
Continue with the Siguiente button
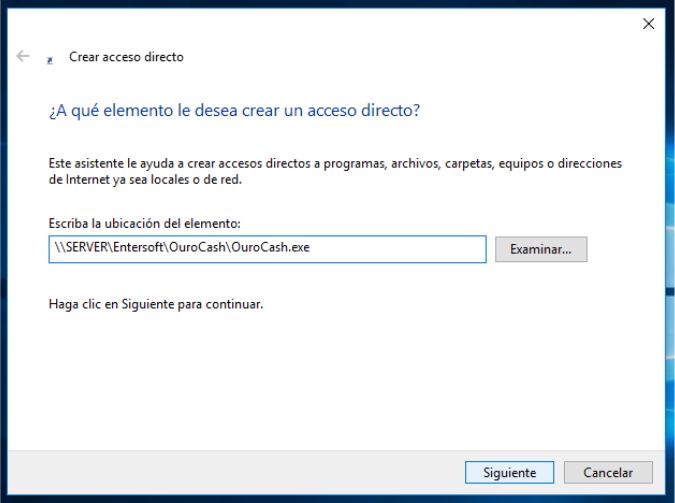pos(509,472)
